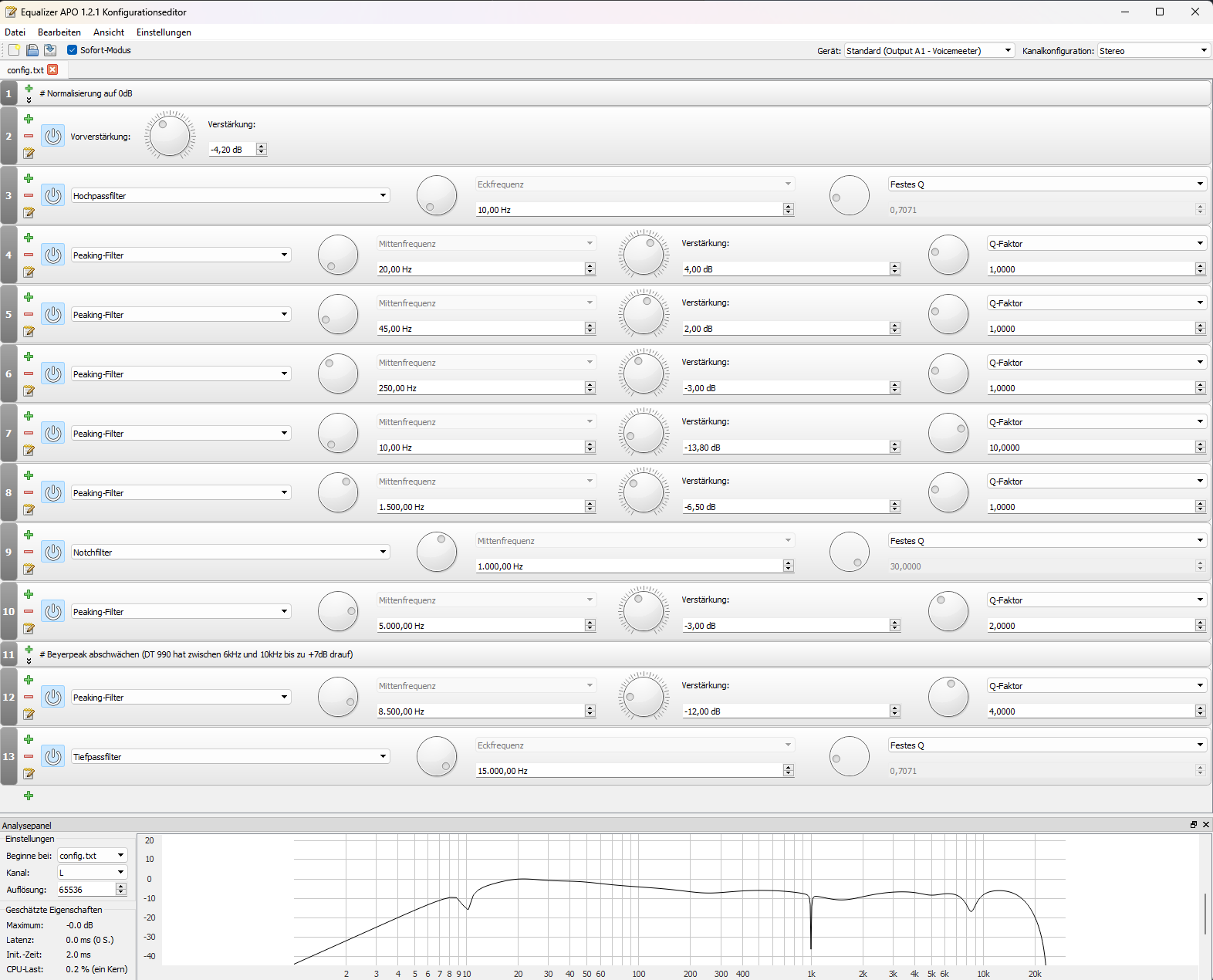The height and width of the screenshot is (980, 1213).
Task: Toggle power of the 8.500,00 Hz filter
Action: coord(53,698)
